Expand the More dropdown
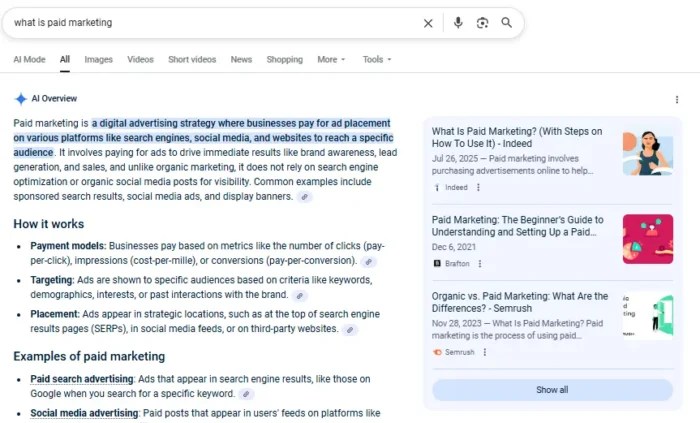 [x=331, y=59]
